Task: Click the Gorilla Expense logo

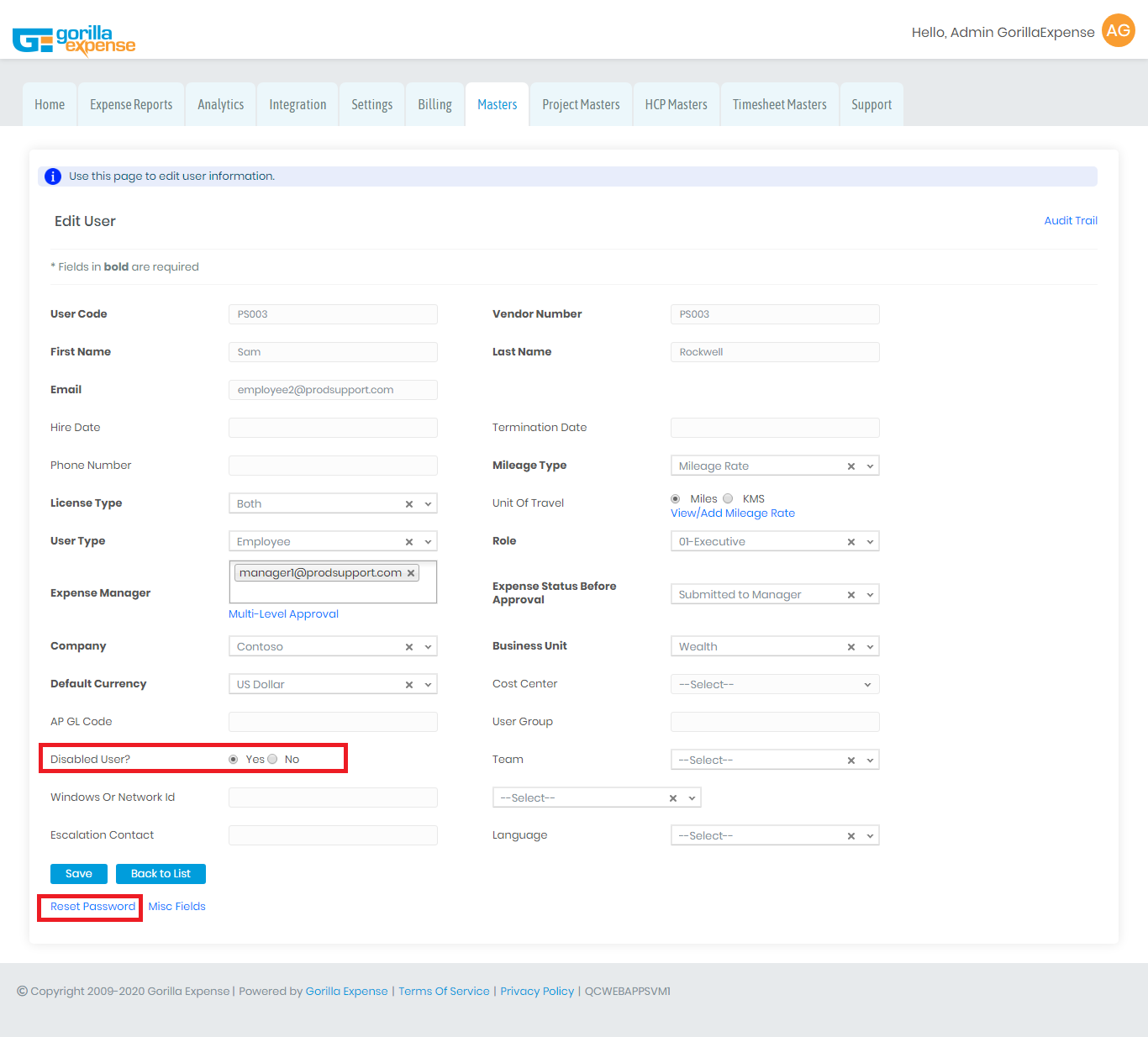Action: coord(74,39)
